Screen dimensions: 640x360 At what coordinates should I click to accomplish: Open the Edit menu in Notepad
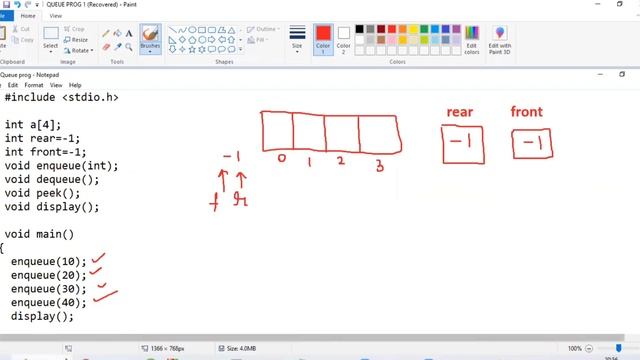[13, 85]
